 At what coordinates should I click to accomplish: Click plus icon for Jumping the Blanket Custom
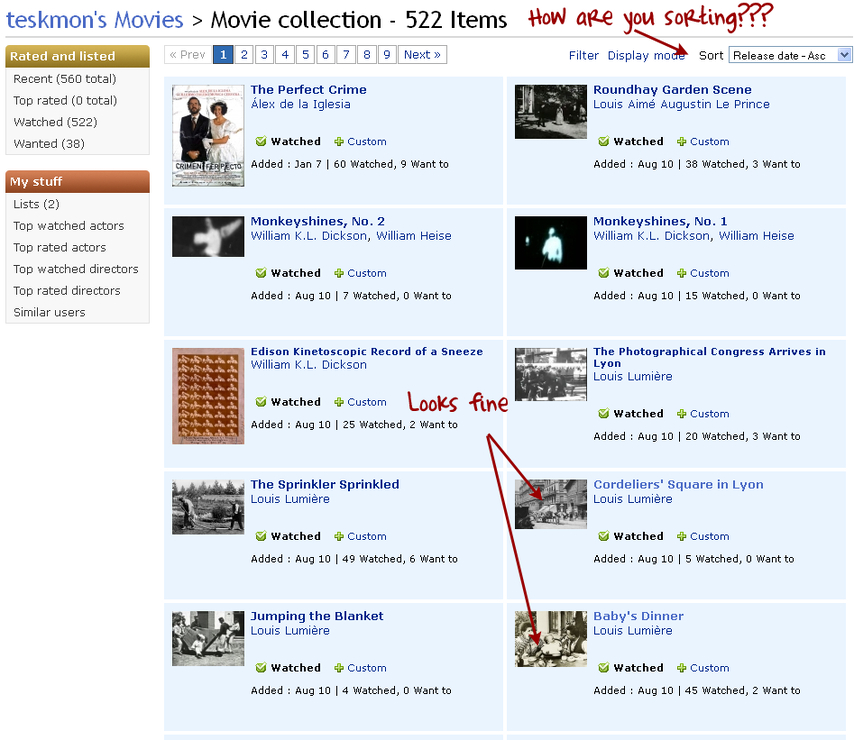339,668
